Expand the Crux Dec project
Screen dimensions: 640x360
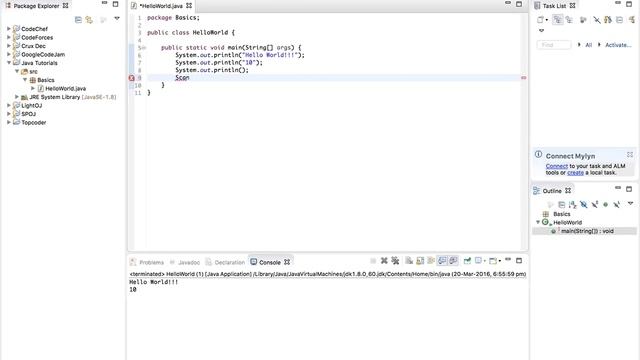coord(9,46)
